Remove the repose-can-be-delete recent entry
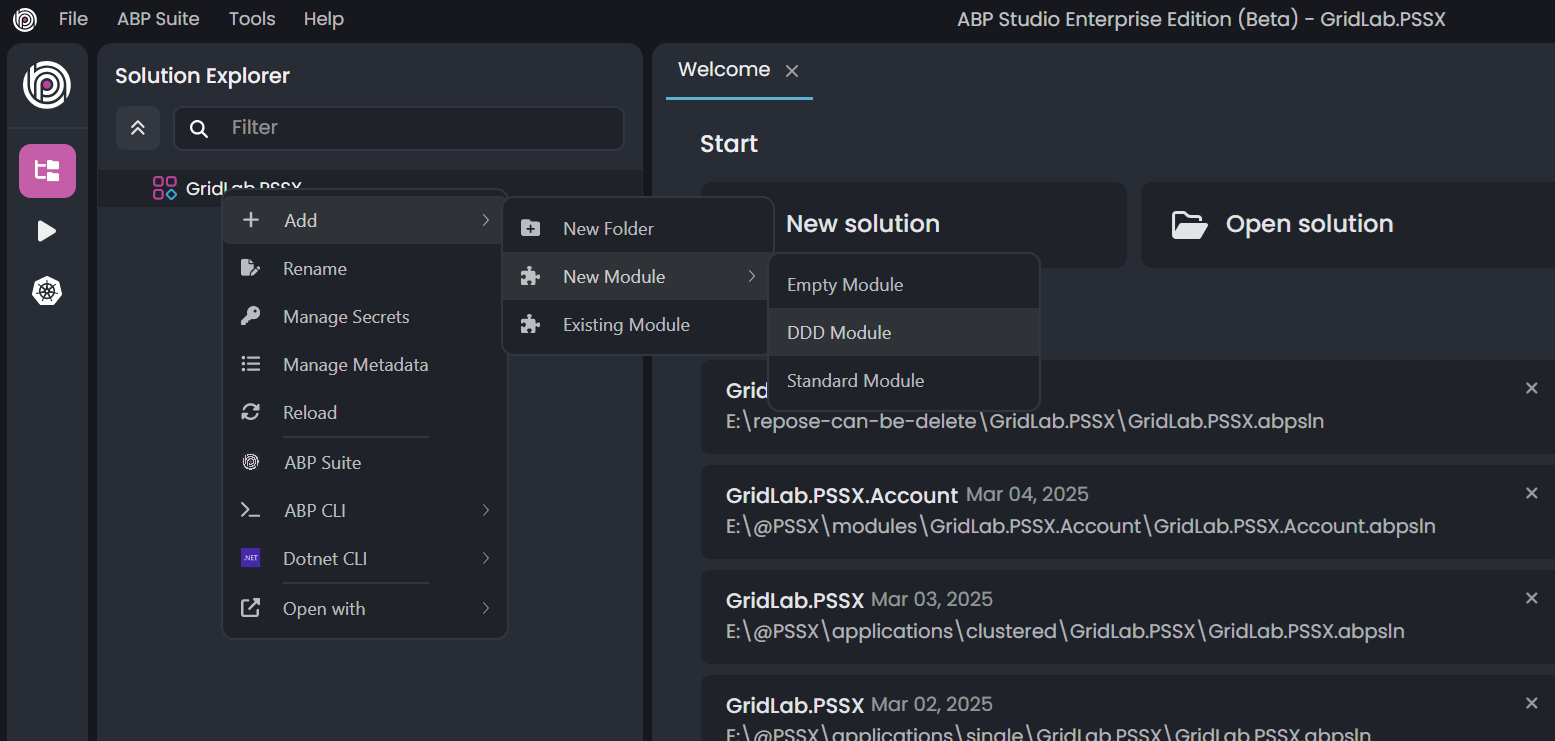 coord(1531,388)
